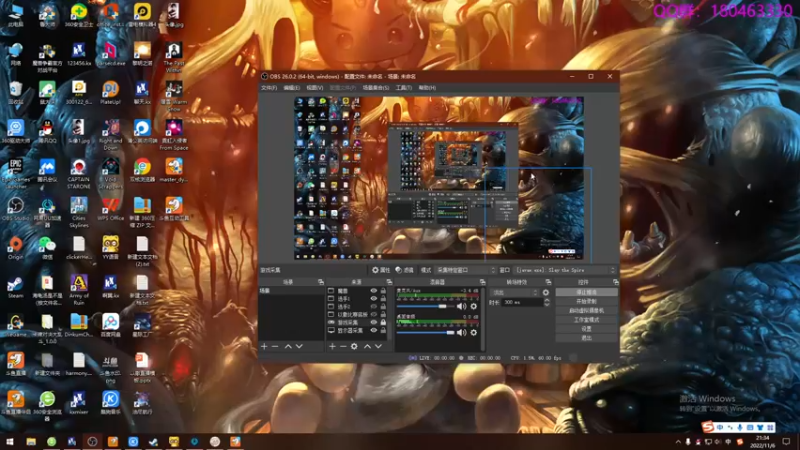Toggle visibility eye of 游戏采集 source
Screen dimensions: 800x450
tap(373, 322)
